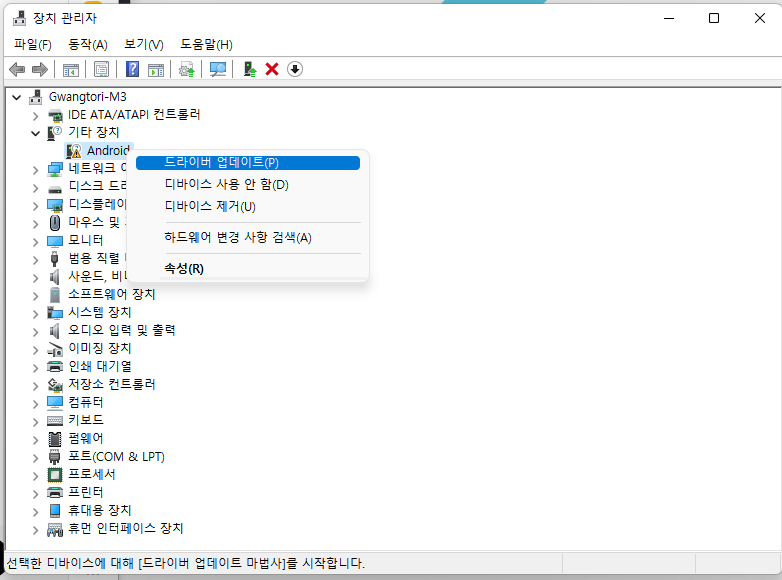Select the 범용 직렬 tree row
Viewport: 782px width, 580px height.
point(87,258)
